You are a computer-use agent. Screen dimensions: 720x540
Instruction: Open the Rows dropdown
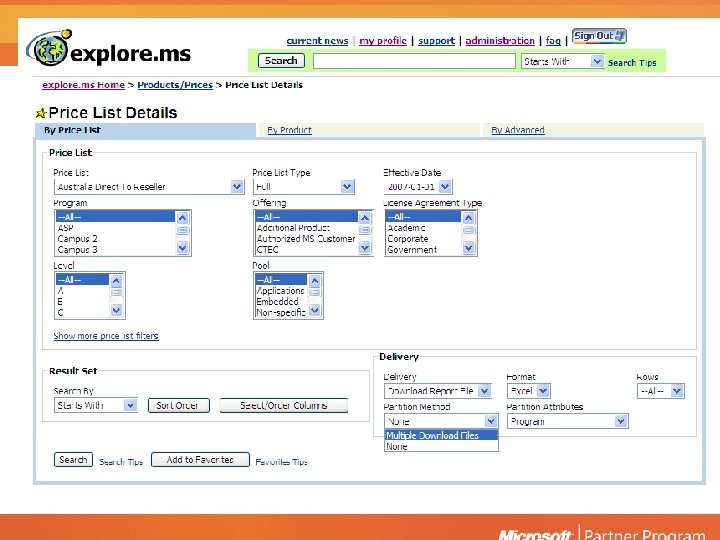(x=660, y=391)
